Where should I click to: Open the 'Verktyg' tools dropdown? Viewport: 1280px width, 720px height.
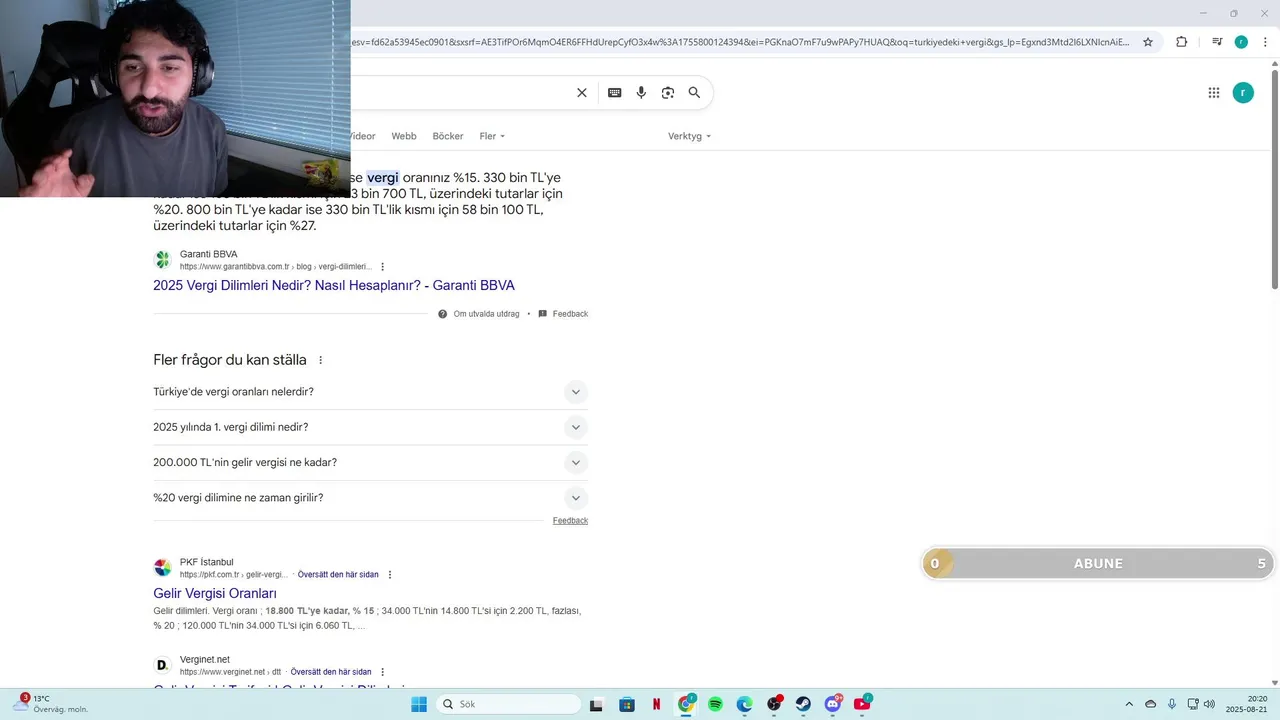pyautogui.click(x=689, y=136)
